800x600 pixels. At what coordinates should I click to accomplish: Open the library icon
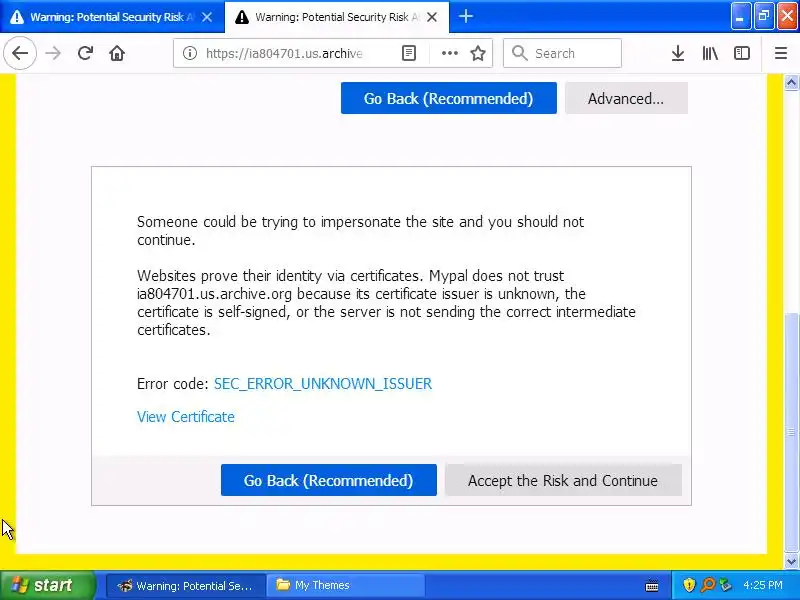pyautogui.click(x=710, y=53)
